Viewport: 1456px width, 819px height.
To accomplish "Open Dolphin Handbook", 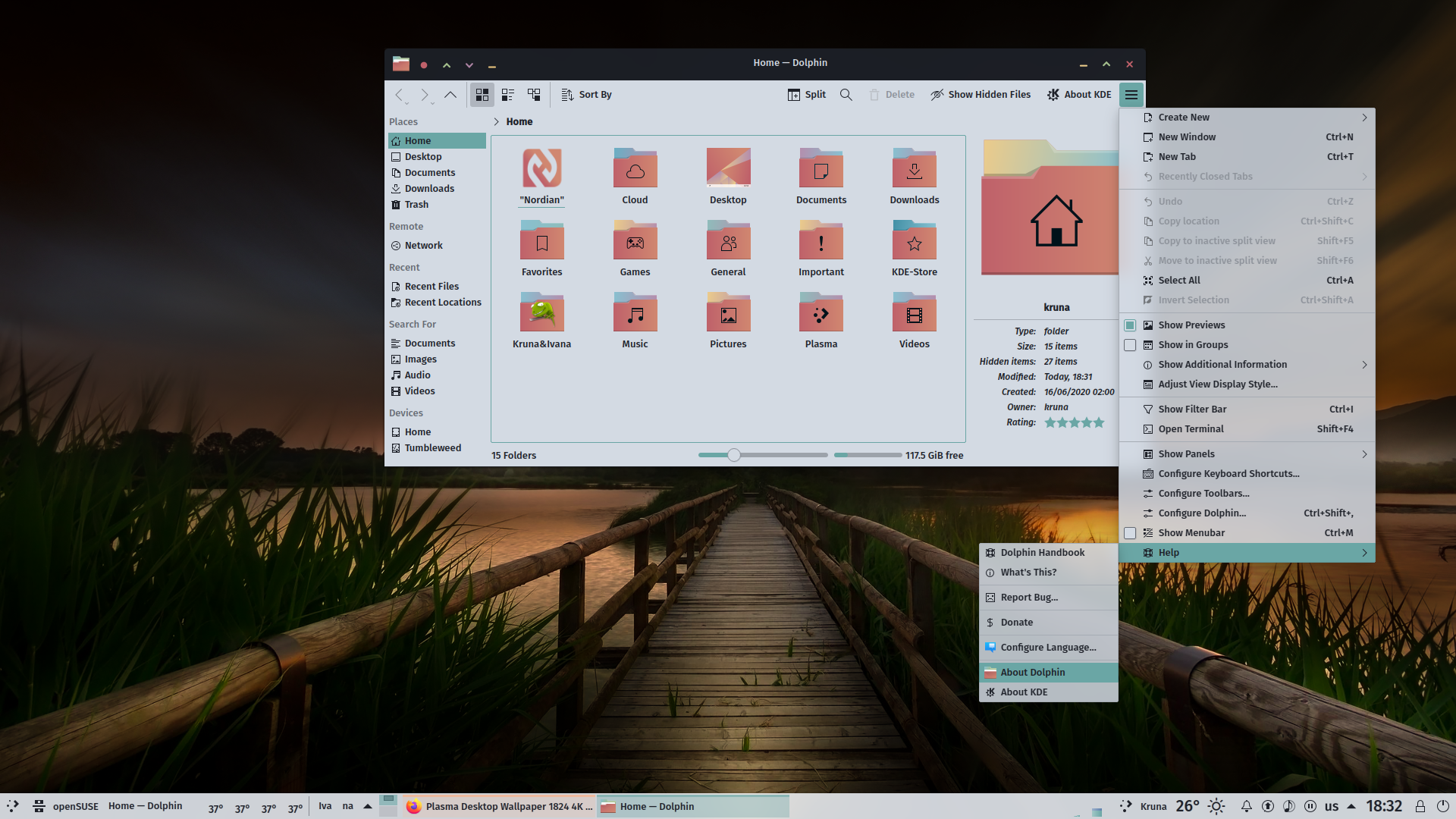I will (x=1049, y=553).
